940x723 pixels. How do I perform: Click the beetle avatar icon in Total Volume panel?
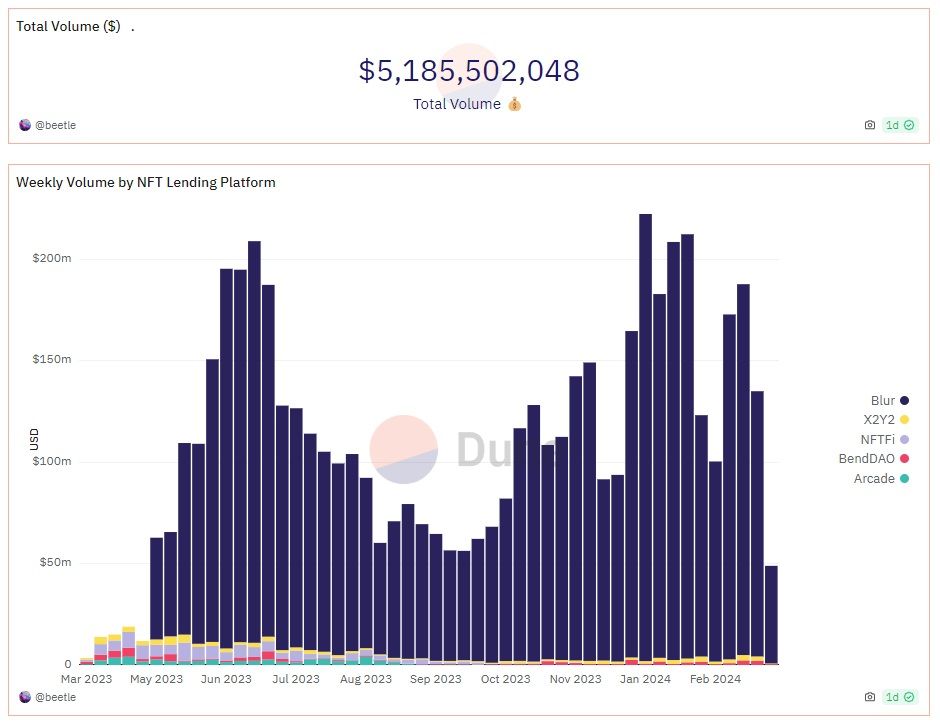[x=25, y=125]
